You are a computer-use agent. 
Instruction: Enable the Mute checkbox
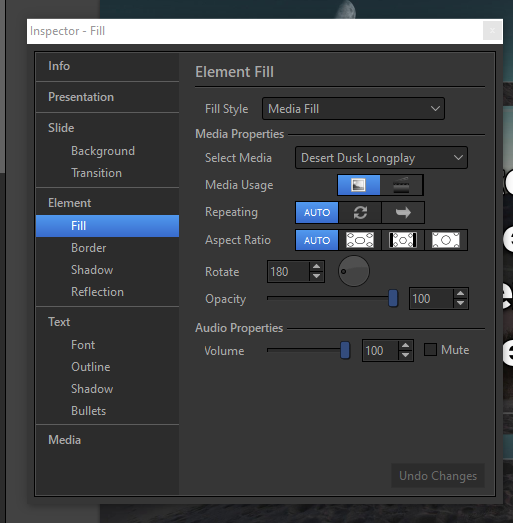click(430, 350)
